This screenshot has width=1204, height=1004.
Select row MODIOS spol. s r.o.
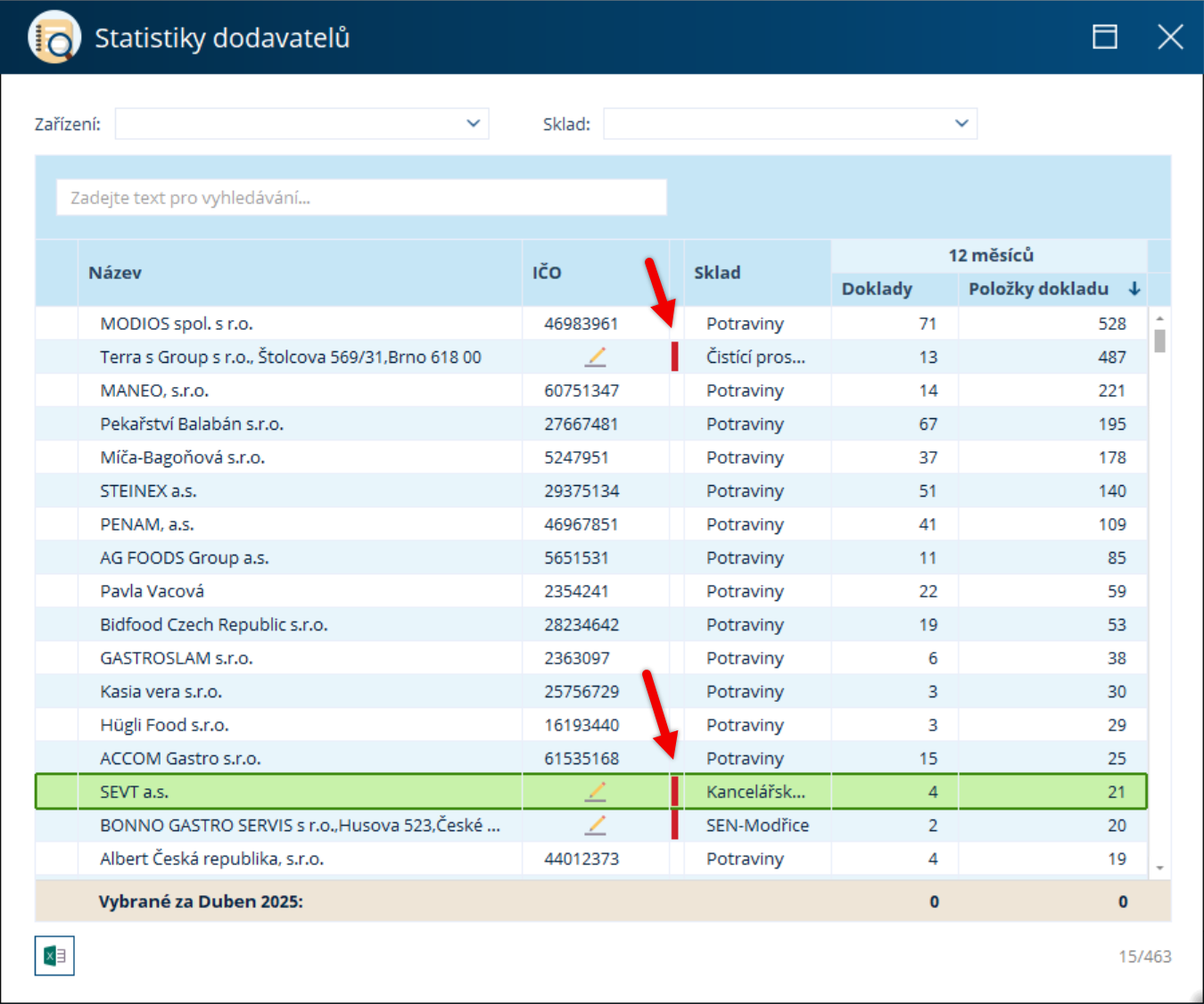pyautogui.click(x=591, y=324)
